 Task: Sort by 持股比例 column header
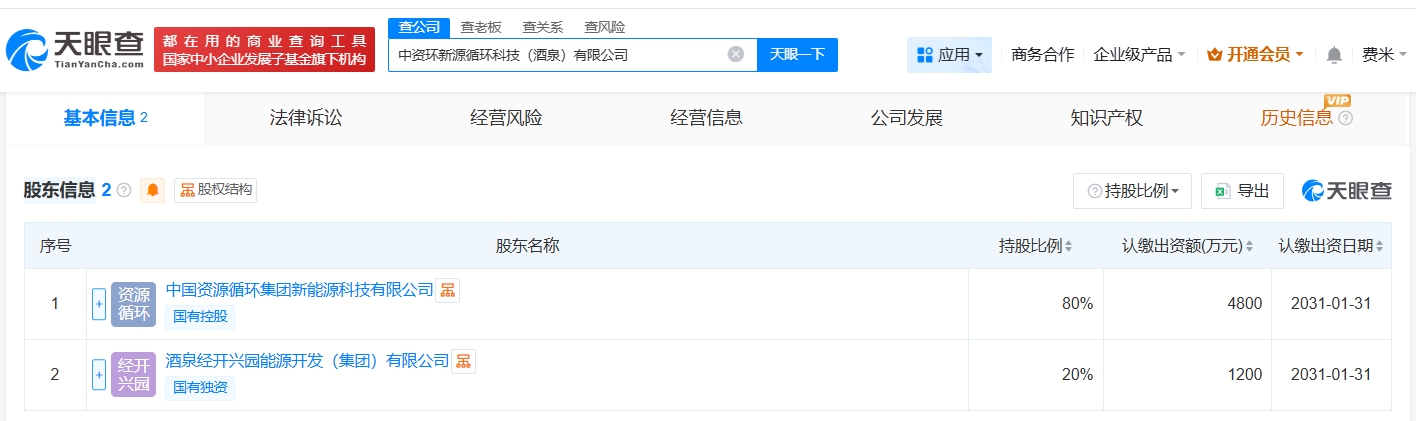pyautogui.click(x=1035, y=246)
